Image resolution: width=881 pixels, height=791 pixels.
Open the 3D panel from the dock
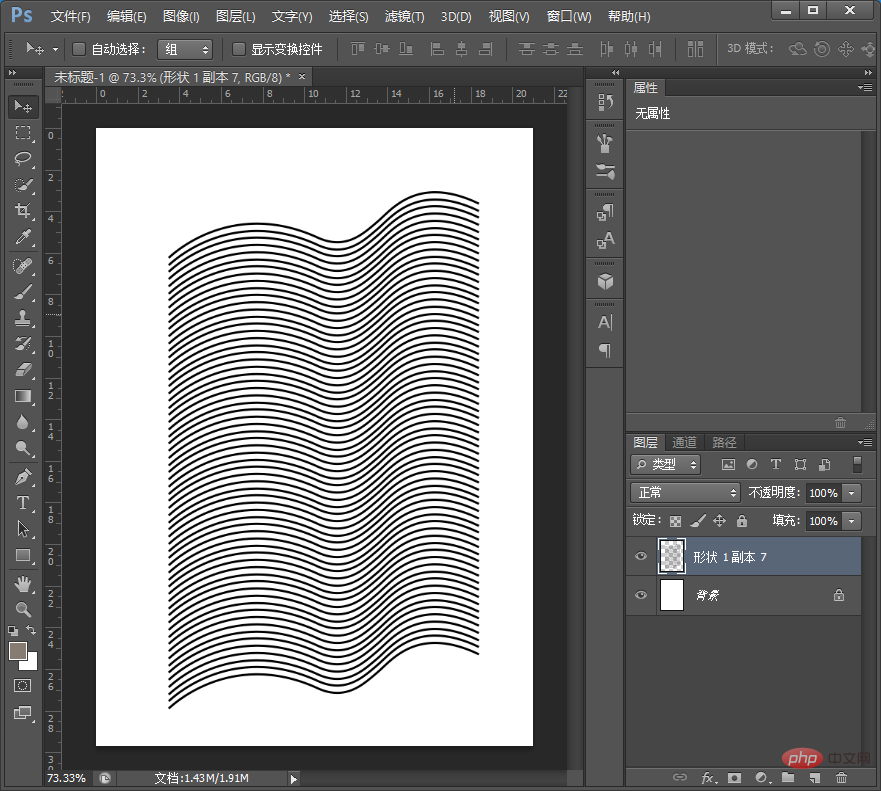[x=605, y=281]
